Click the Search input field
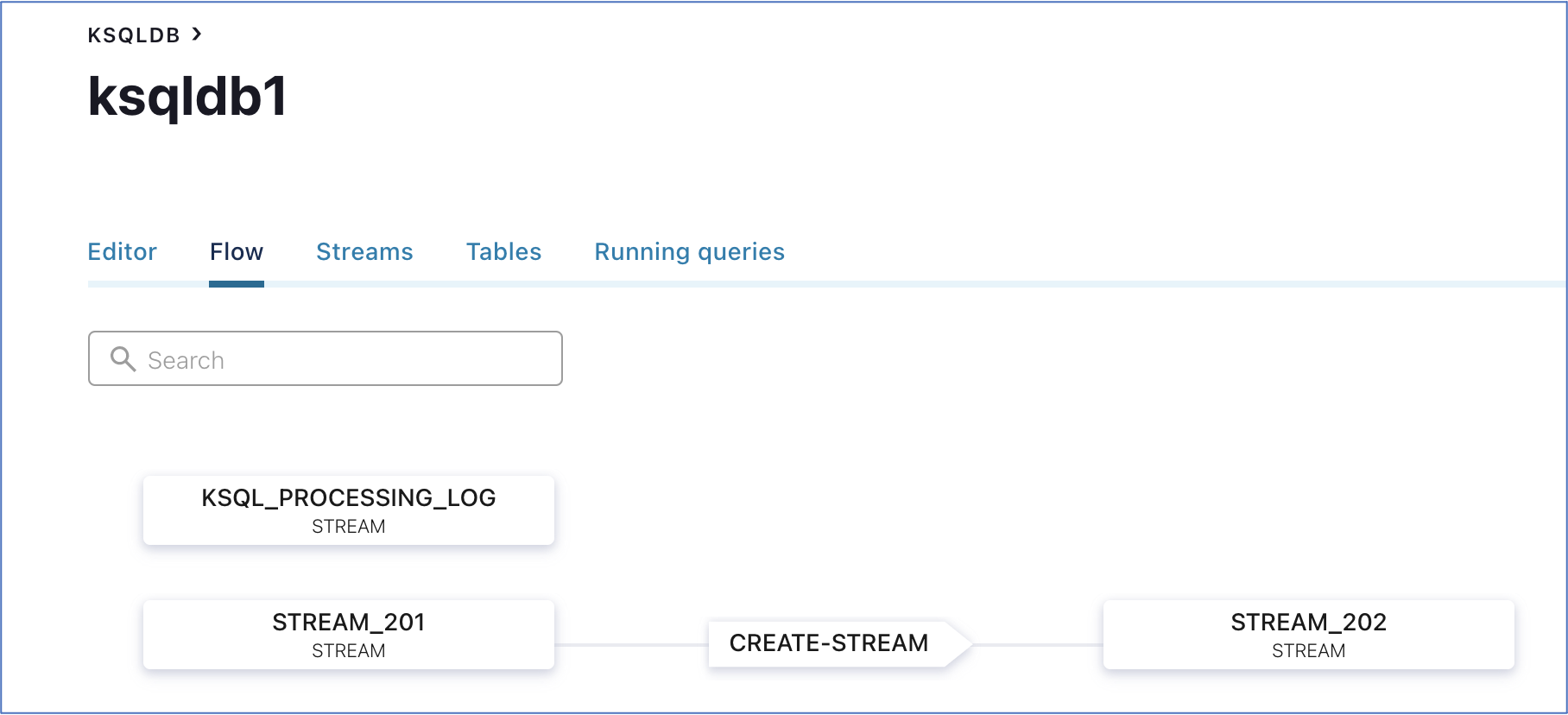Screen dimensions: 1568x715 click(326, 358)
